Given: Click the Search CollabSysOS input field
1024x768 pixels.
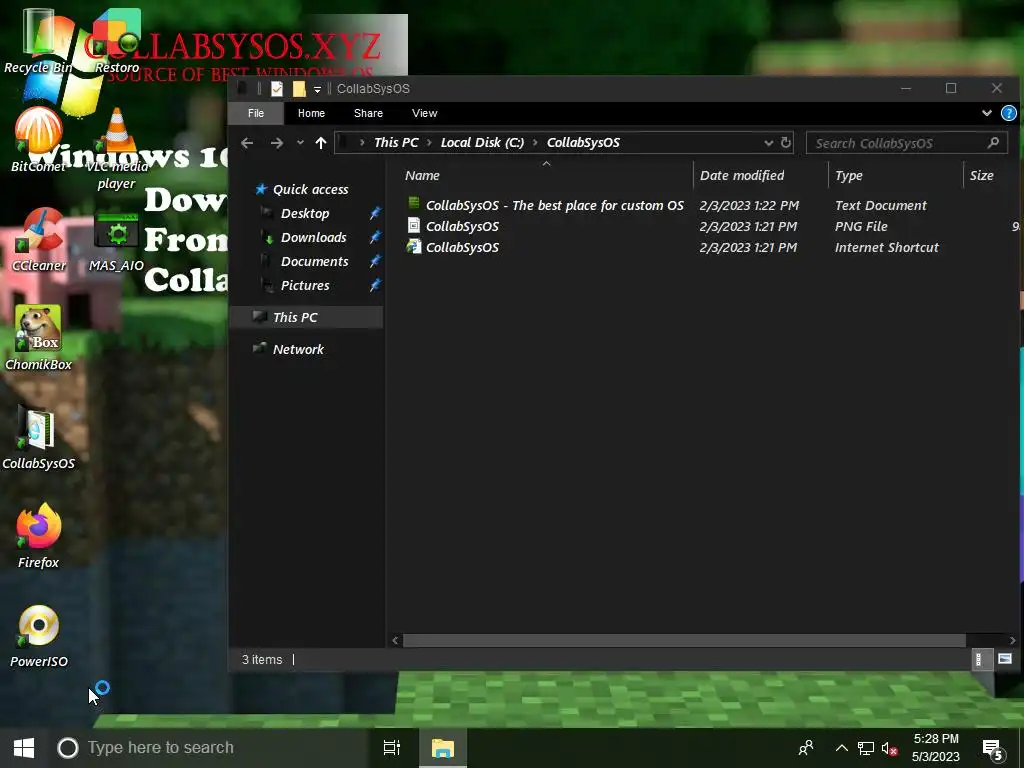Looking at the screenshot, I should 899,143.
